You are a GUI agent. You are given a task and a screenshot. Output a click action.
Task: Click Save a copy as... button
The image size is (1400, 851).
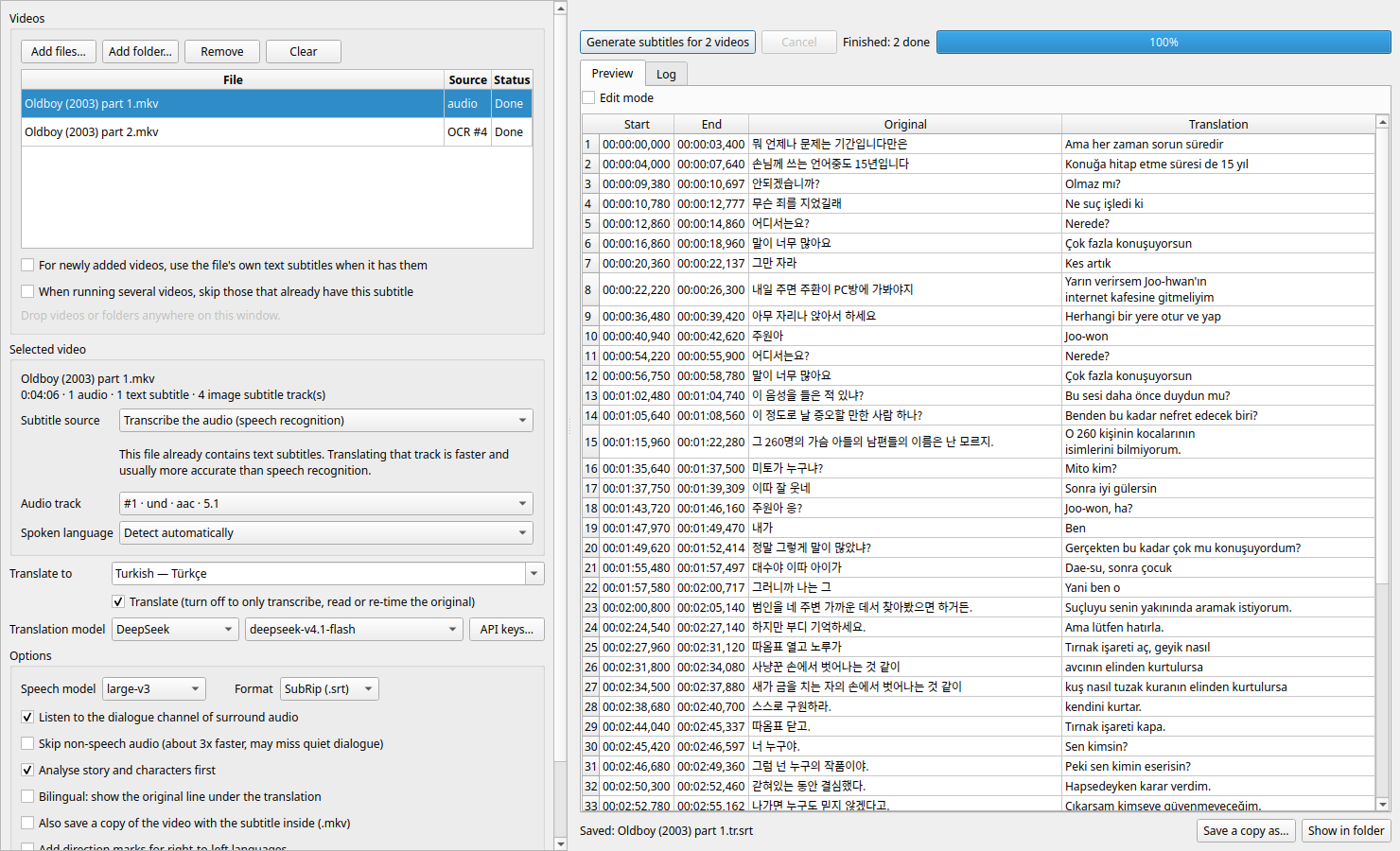[1246, 831]
